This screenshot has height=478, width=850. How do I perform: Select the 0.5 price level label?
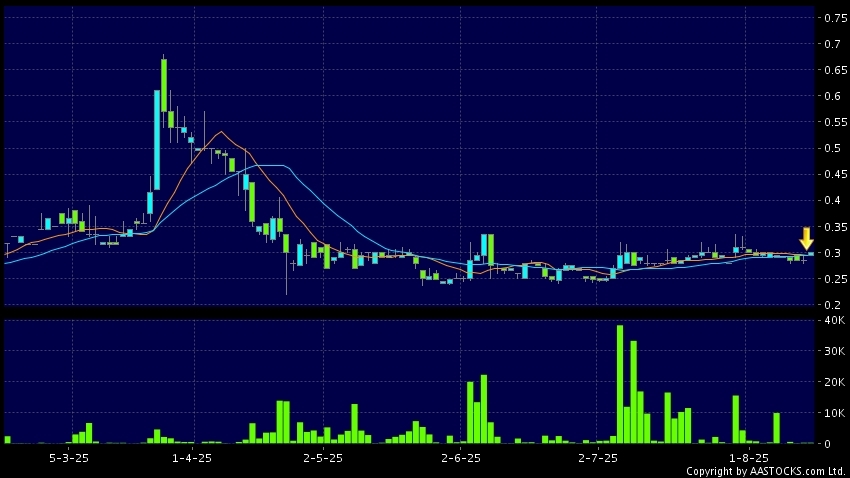[833, 148]
